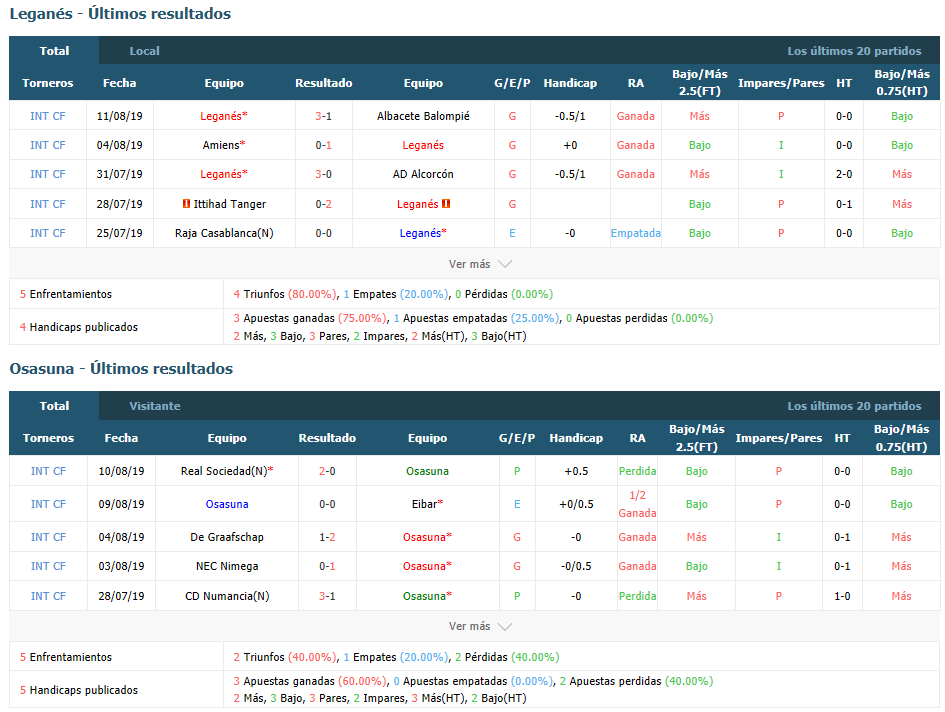Click the Raja Casablanca(N) team name
The width and height of the screenshot is (945, 712).
(x=224, y=233)
